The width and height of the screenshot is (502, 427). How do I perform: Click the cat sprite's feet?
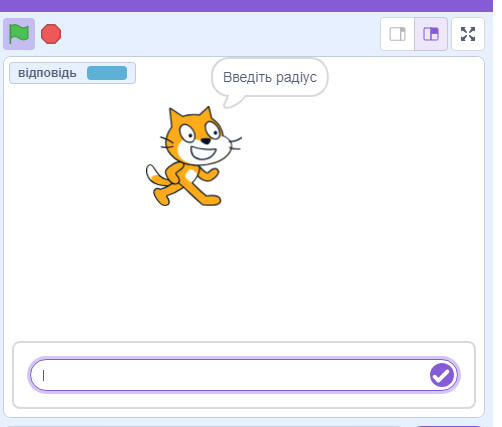(187, 198)
